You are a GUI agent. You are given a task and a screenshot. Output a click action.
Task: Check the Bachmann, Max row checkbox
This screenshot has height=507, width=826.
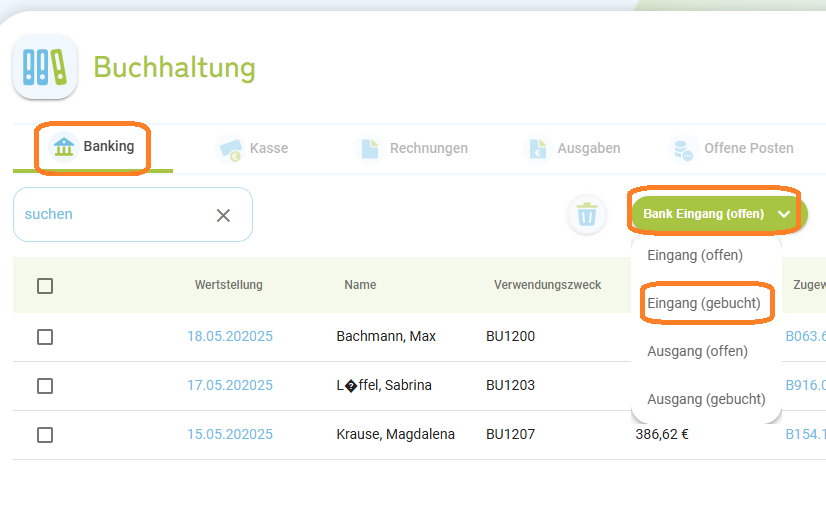tap(45, 337)
